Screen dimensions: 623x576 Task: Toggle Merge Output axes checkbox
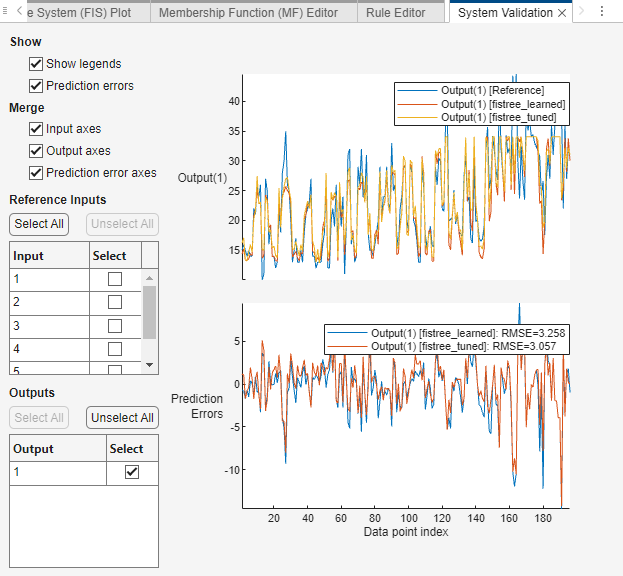(x=37, y=151)
